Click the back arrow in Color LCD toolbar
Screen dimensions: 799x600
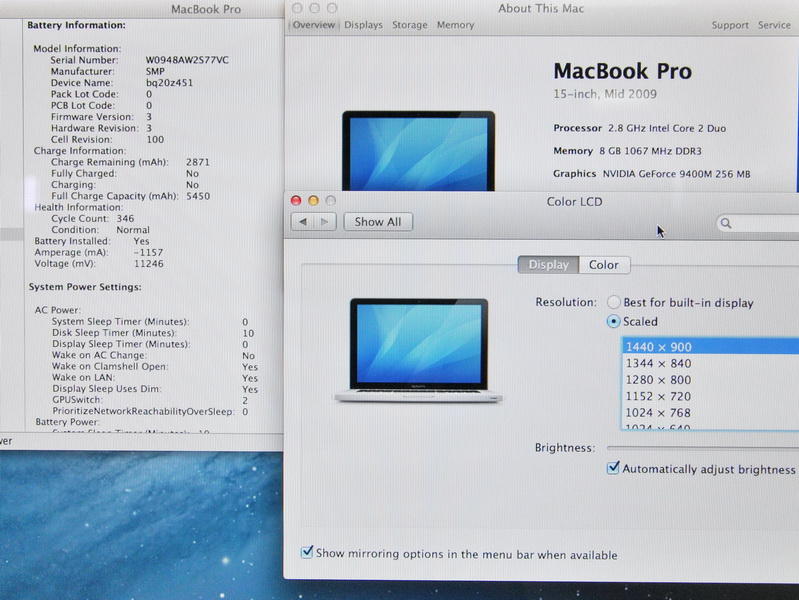(302, 222)
